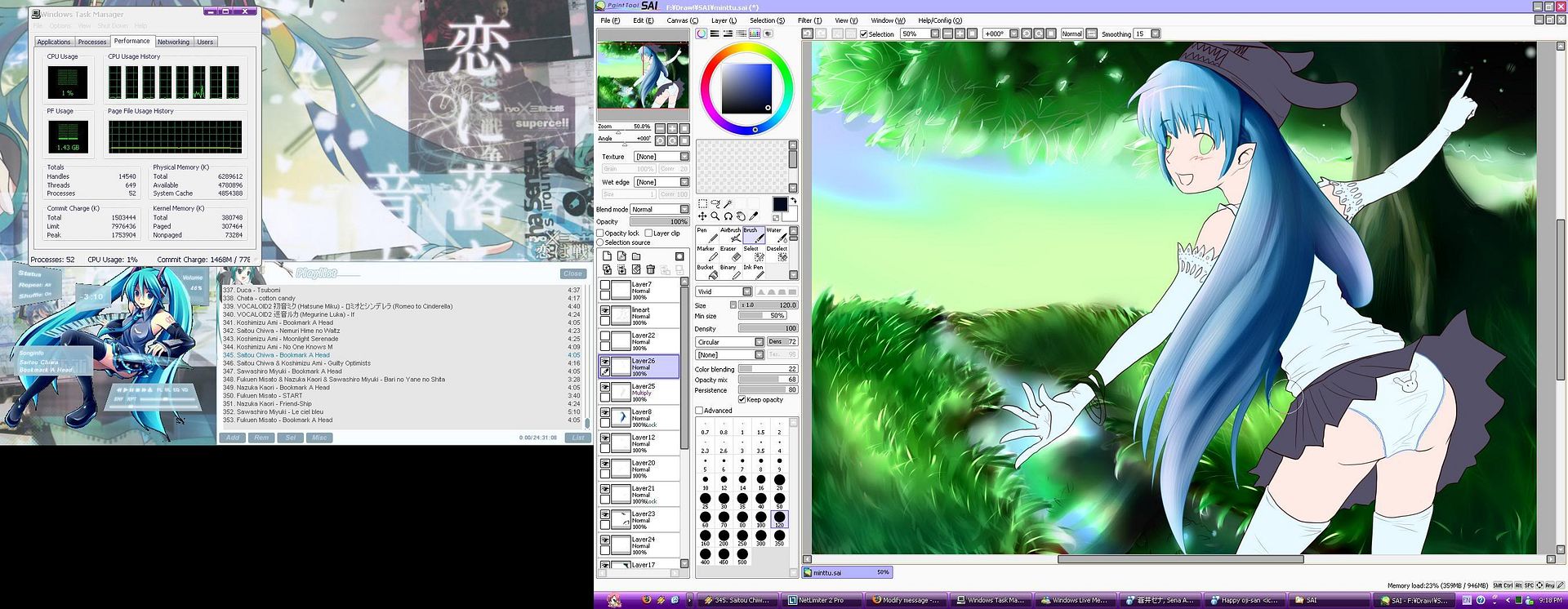
Task: Click the Rem button in playlist
Action: [261, 438]
